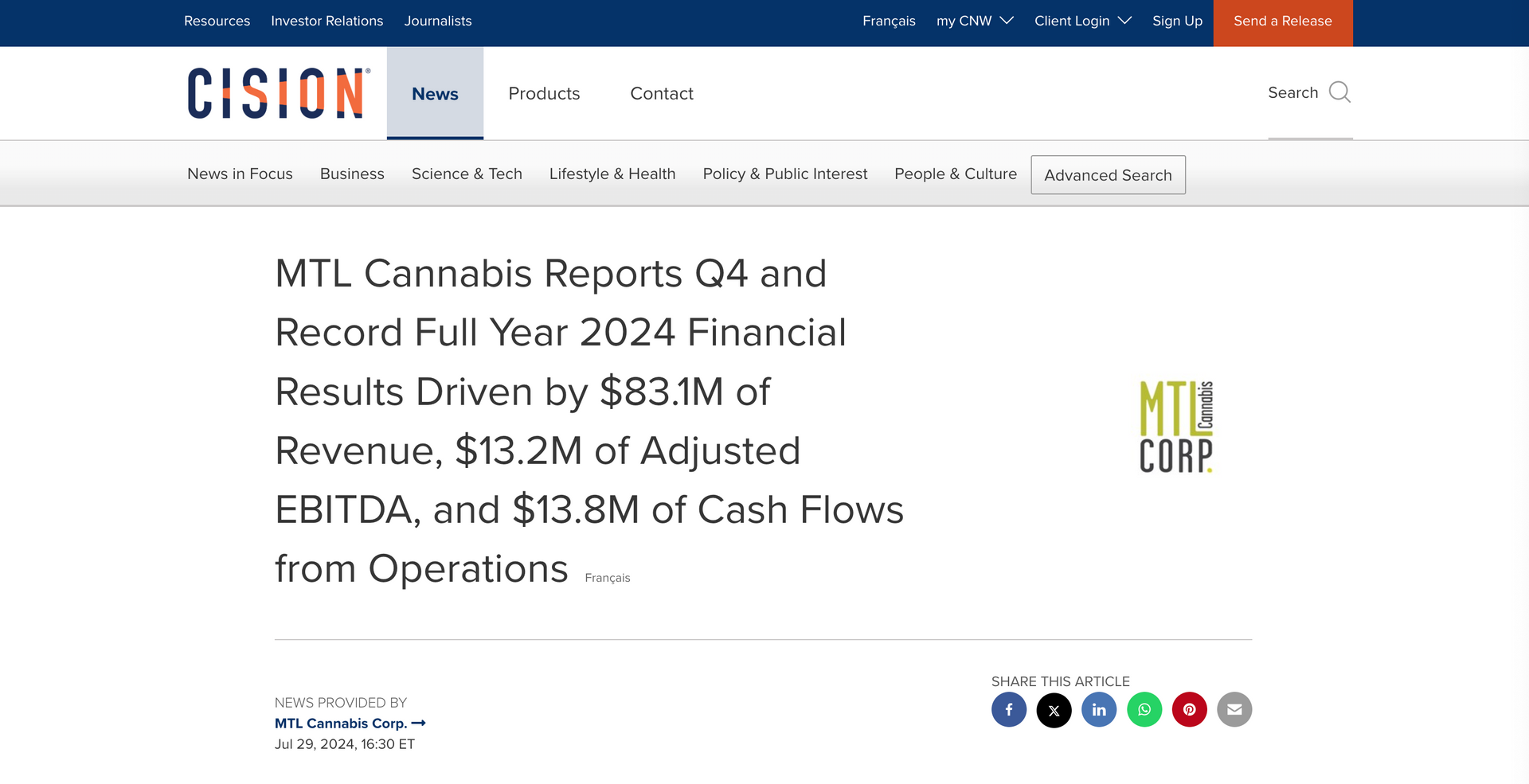Share article on LinkedIn
This screenshot has height=784, width=1529.
[1099, 709]
